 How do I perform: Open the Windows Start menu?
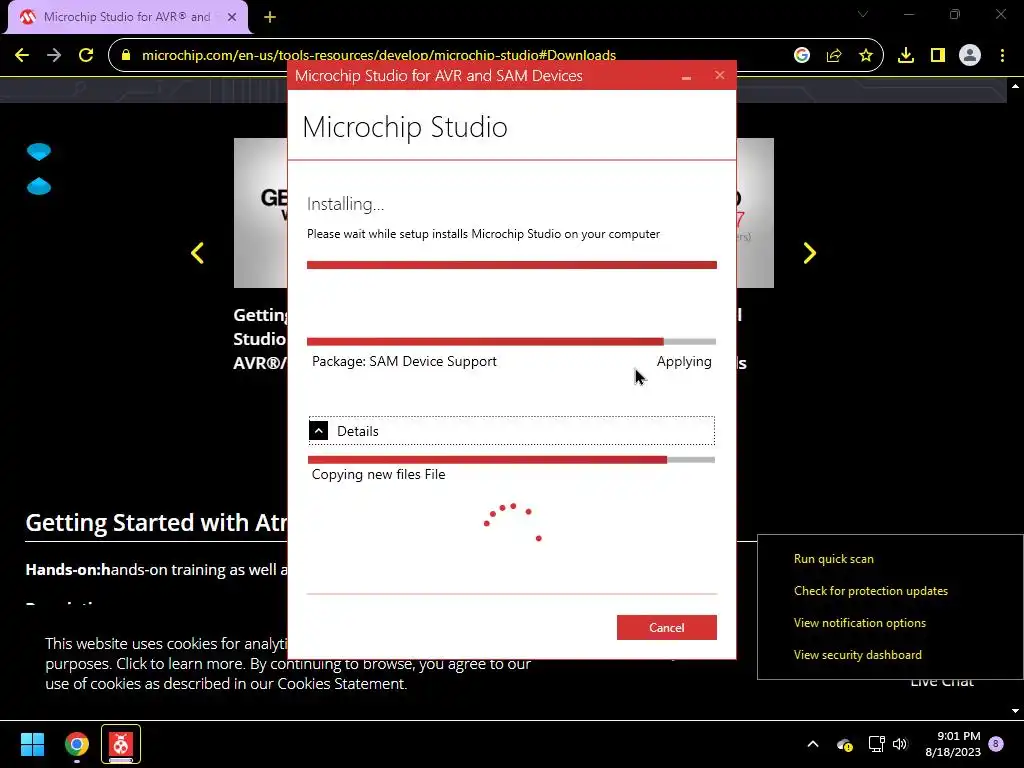(x=32, y=744)
